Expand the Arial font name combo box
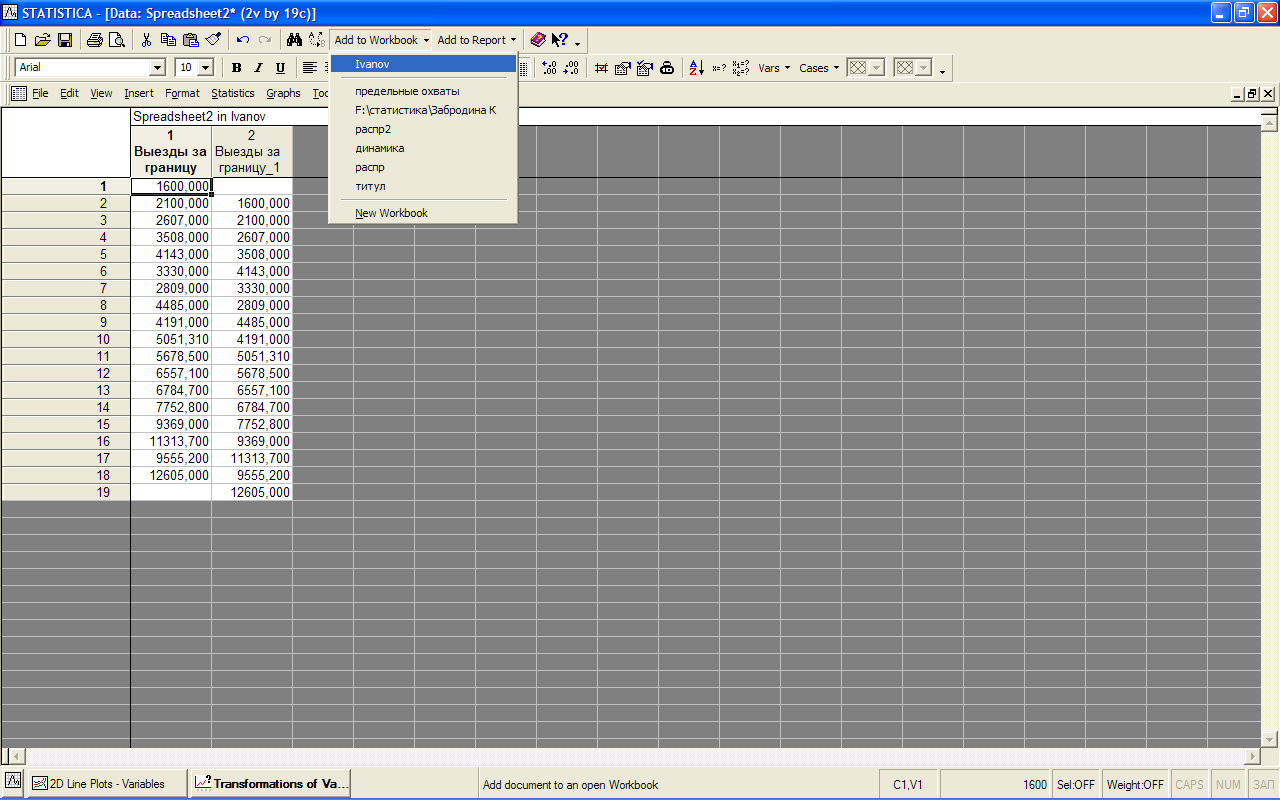Viewport: 1280px width, 800px height. [157, 68]
